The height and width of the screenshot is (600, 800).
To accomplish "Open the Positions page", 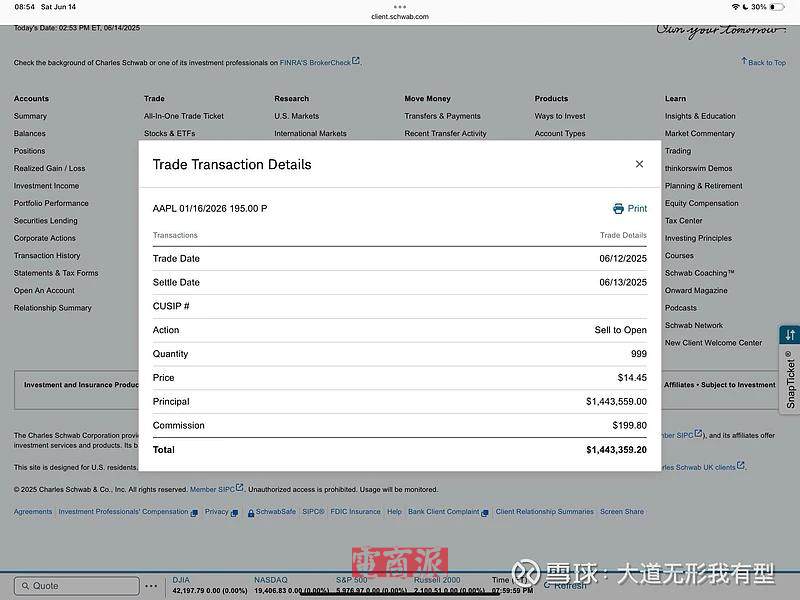I will (30, 151).
